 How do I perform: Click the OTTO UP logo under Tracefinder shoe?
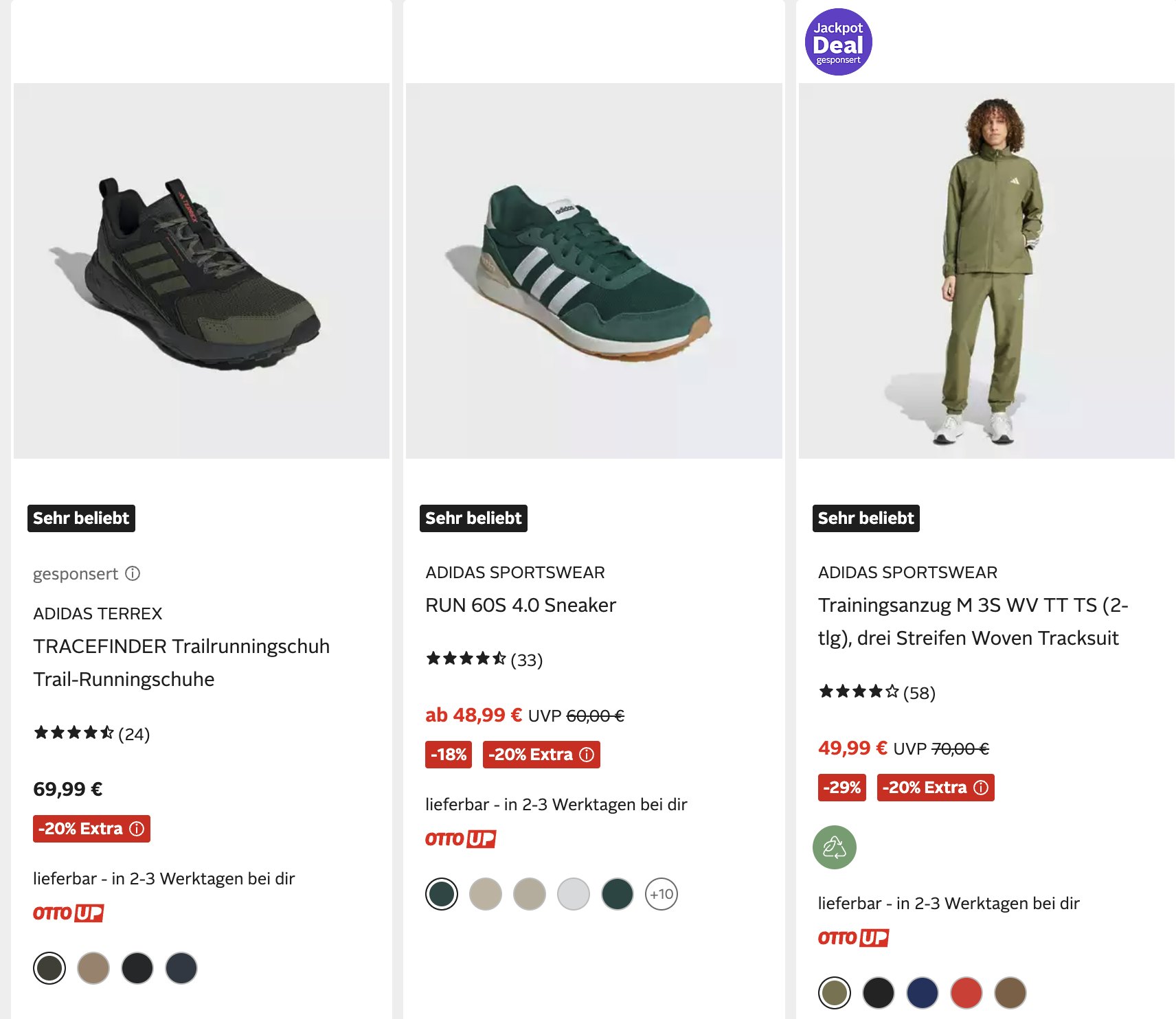pos(68,913)
